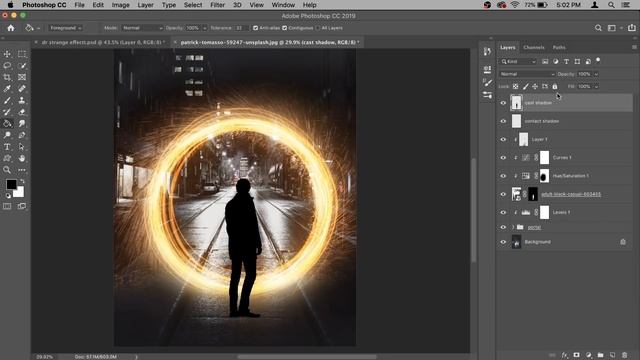Select the Quick Selection tool
Screen dimensions: 640x360
click(22, 65)
